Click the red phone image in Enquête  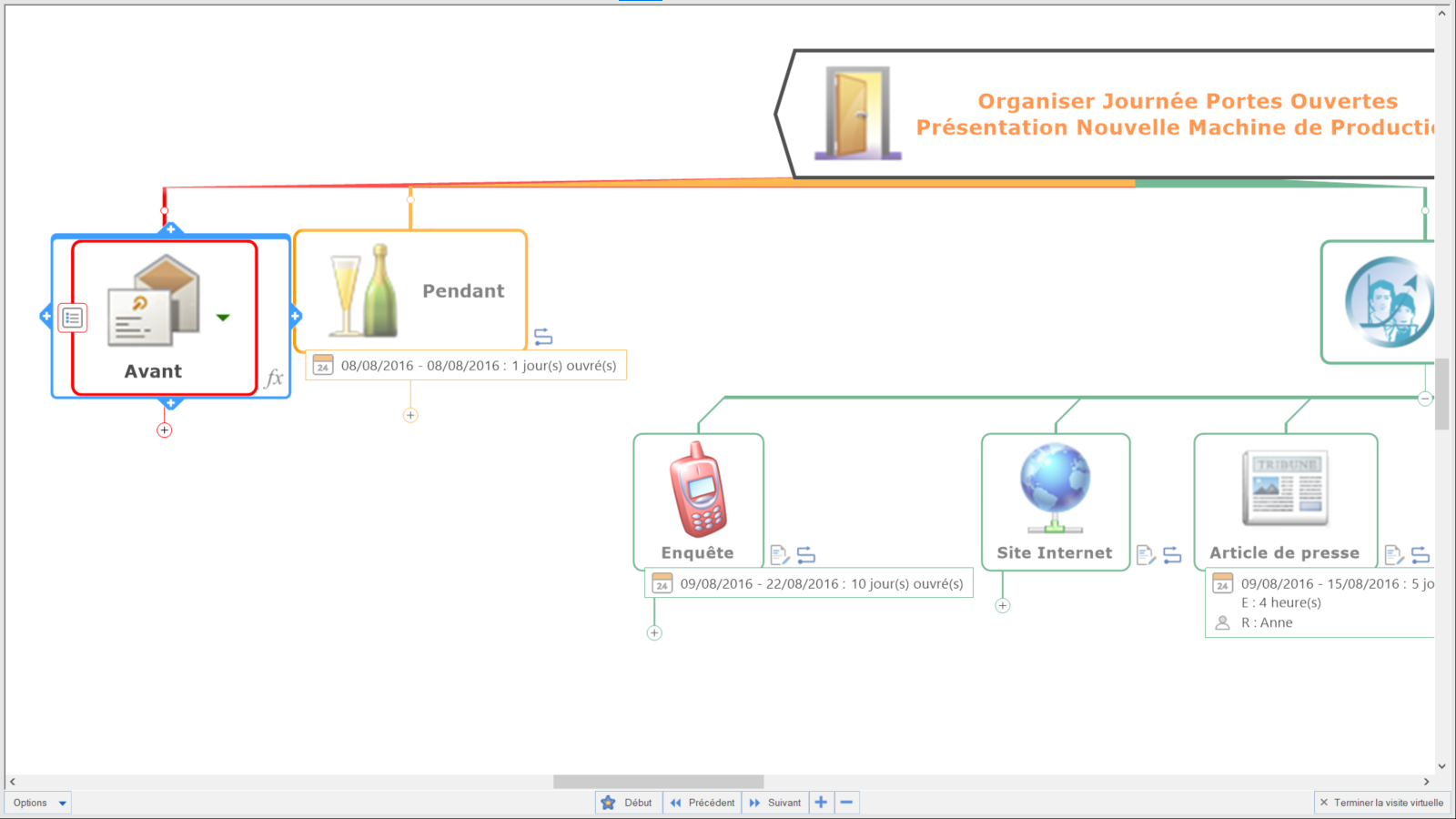tap(698, 490)
